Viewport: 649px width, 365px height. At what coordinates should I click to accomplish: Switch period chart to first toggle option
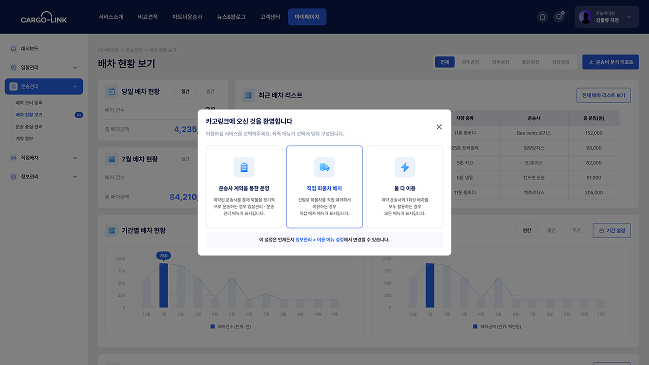pos(527,231)
